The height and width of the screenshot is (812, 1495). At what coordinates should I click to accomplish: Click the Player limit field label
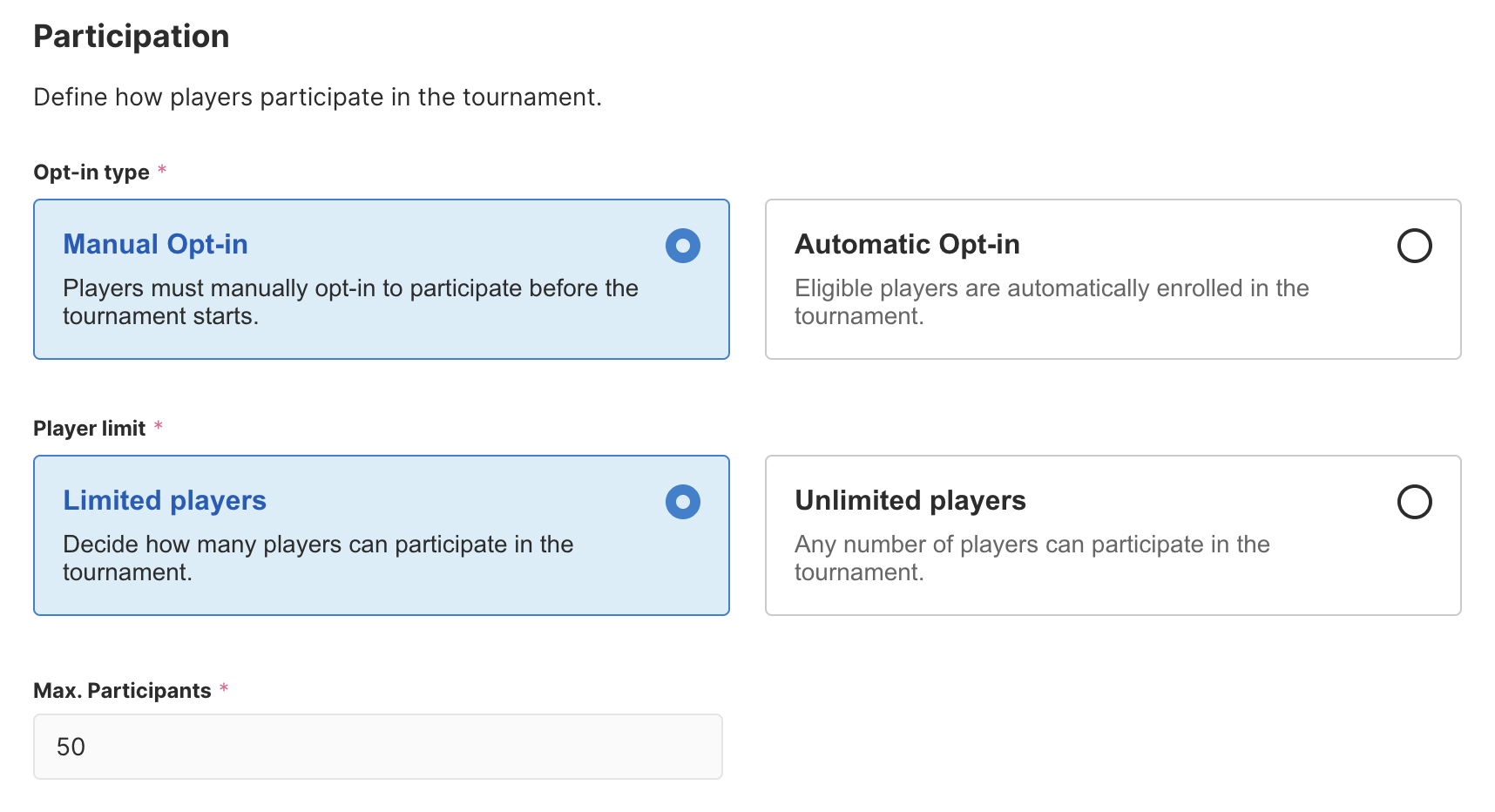pos(89,429)
